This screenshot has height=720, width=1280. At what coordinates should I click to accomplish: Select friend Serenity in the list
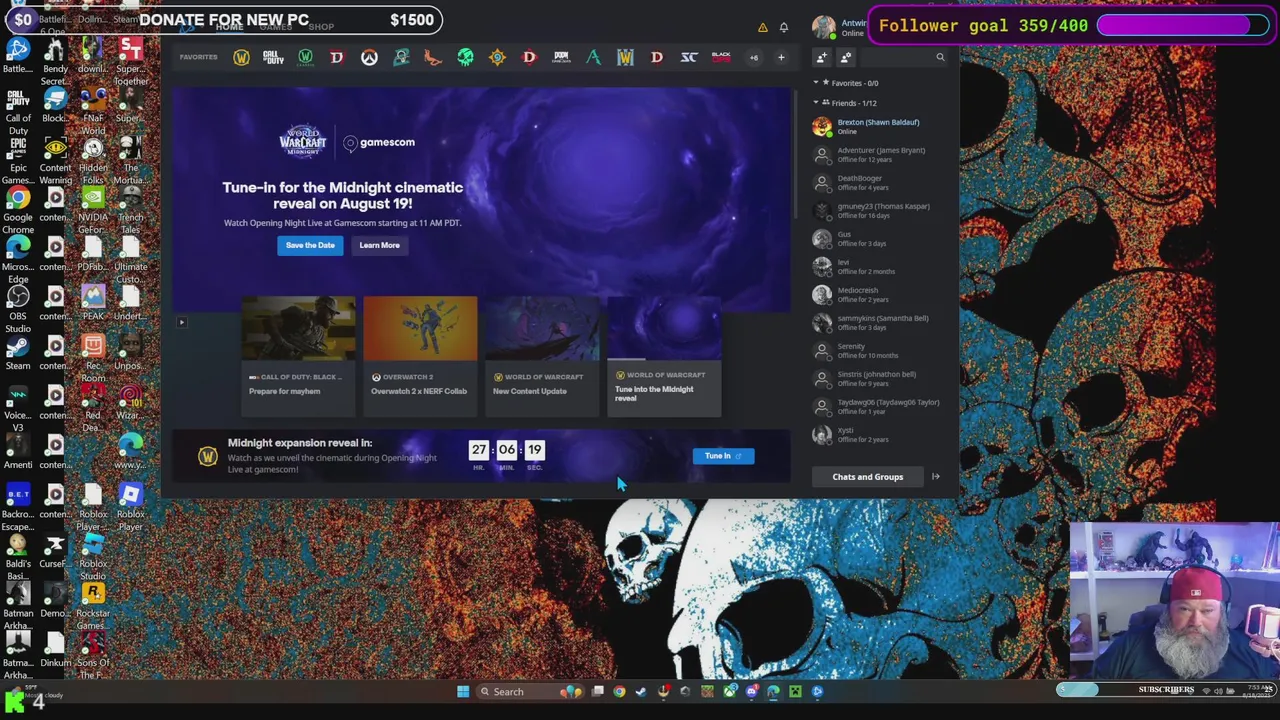click(878, 351)
